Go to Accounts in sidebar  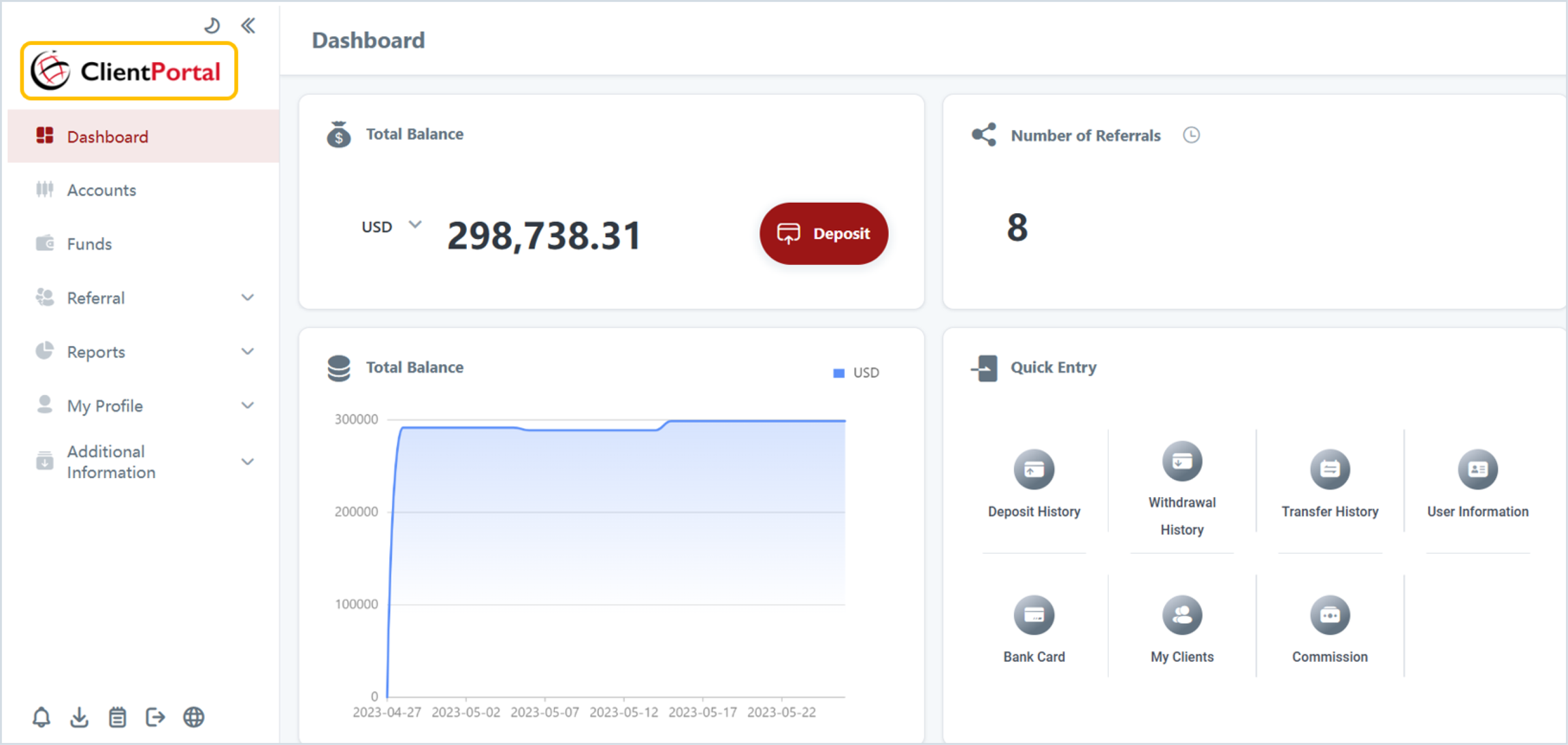(101, 190)
